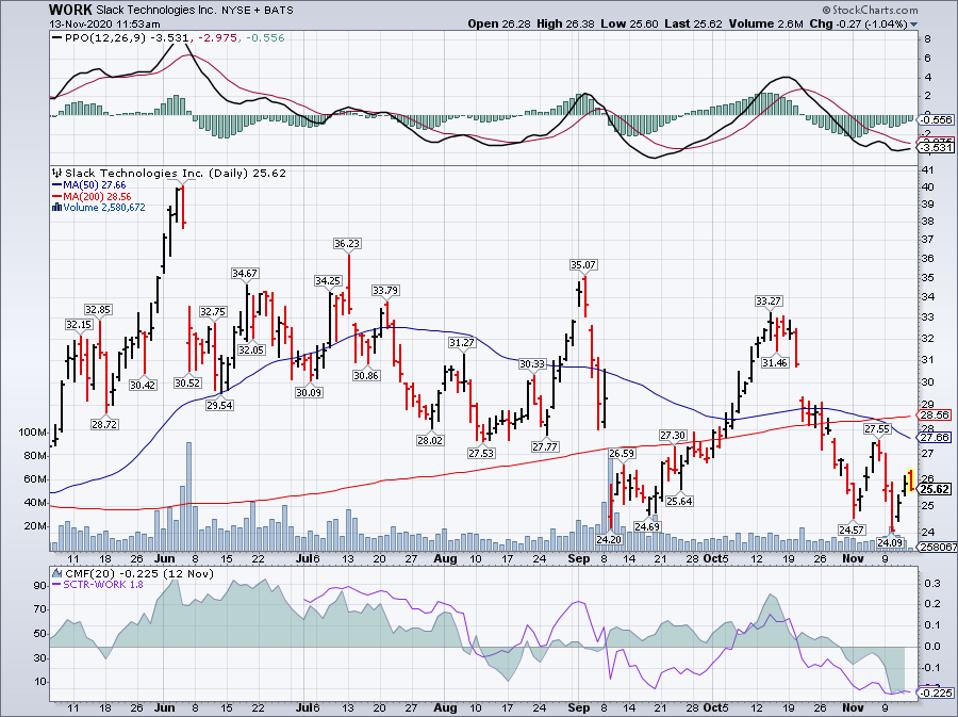Click the High 26.38 value

(566, 24)
